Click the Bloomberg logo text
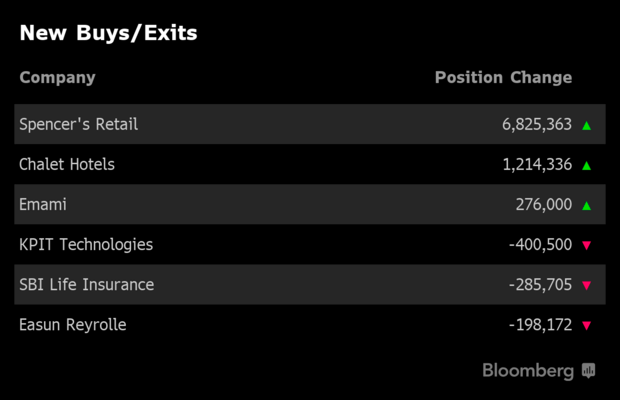 tap(528, 371)
